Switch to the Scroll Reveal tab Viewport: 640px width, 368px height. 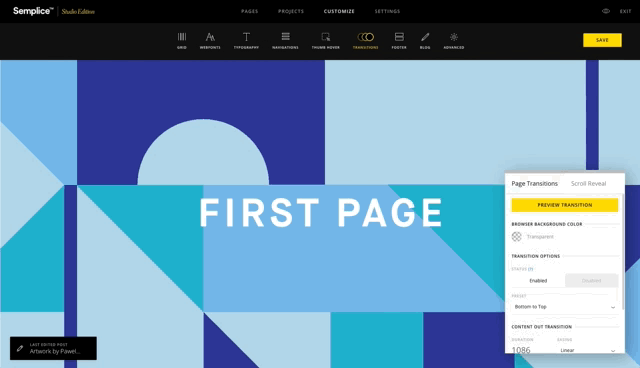(588, 184)
